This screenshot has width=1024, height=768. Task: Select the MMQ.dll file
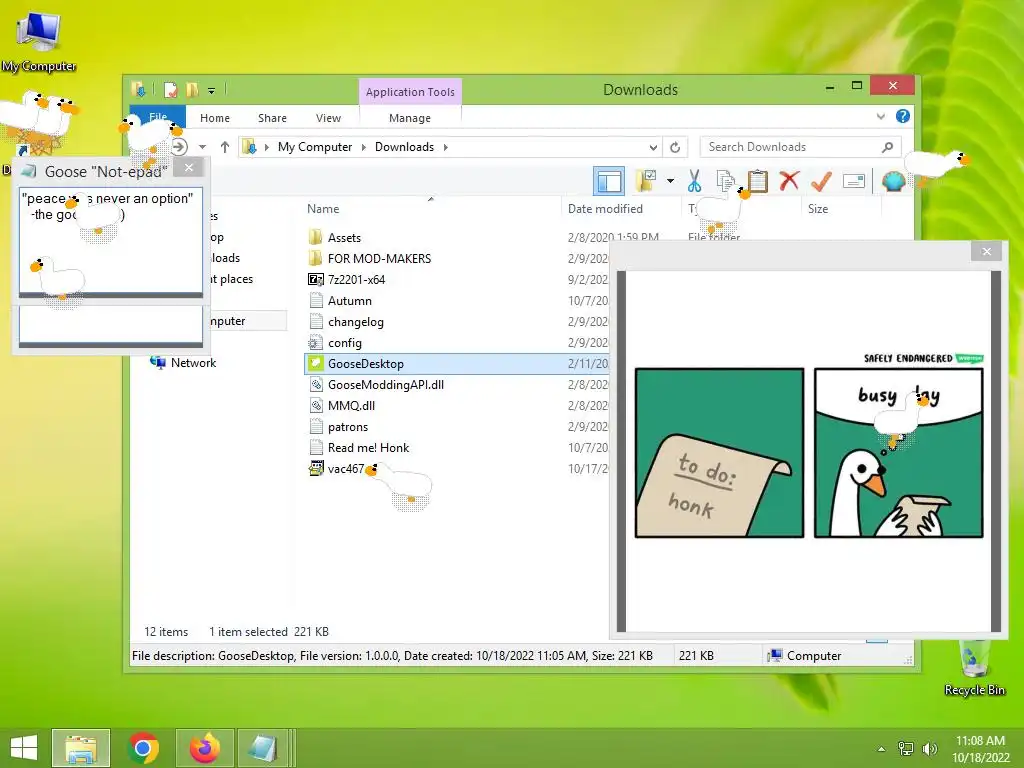coord(351,406)
